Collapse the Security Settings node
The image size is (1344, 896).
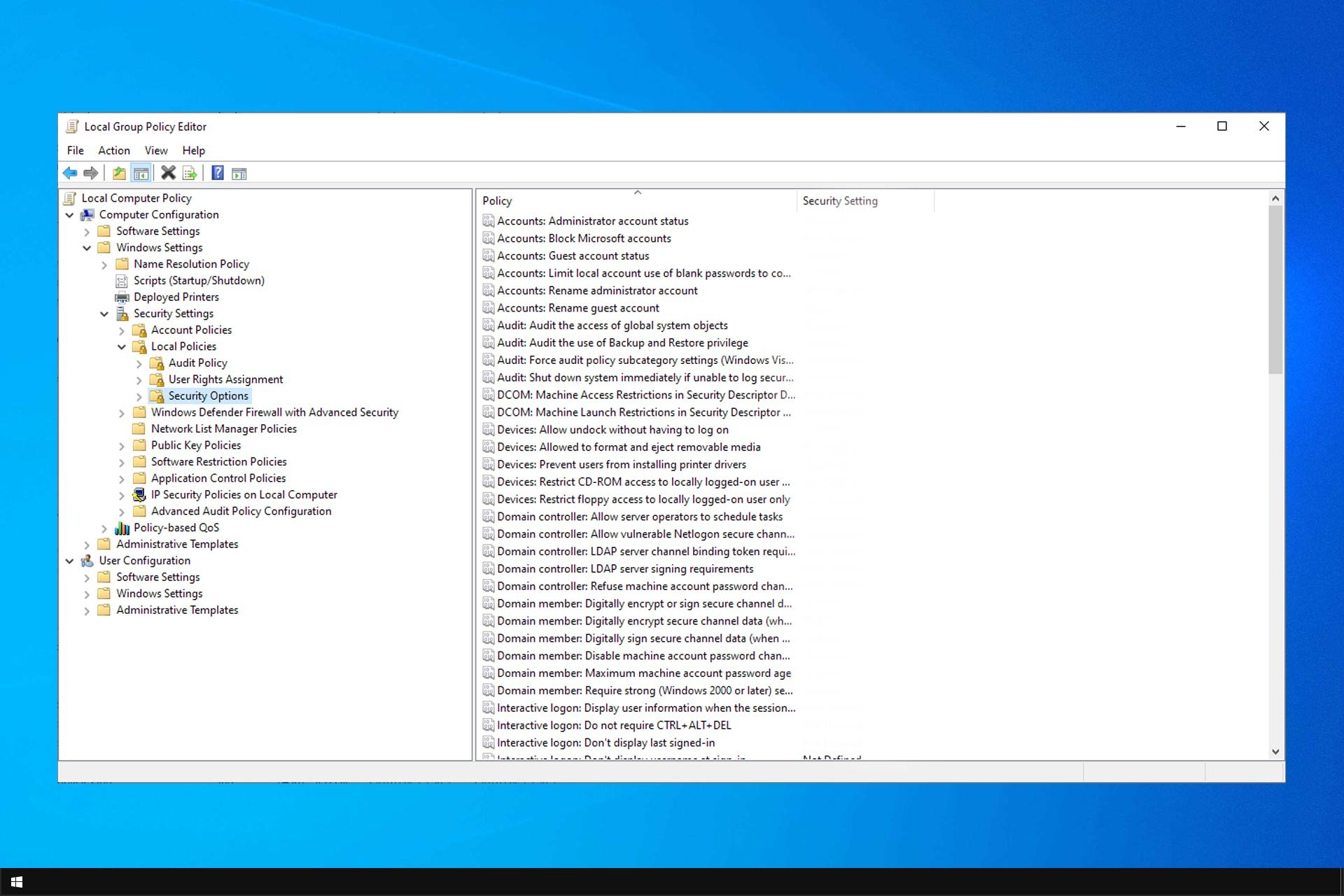104,314
